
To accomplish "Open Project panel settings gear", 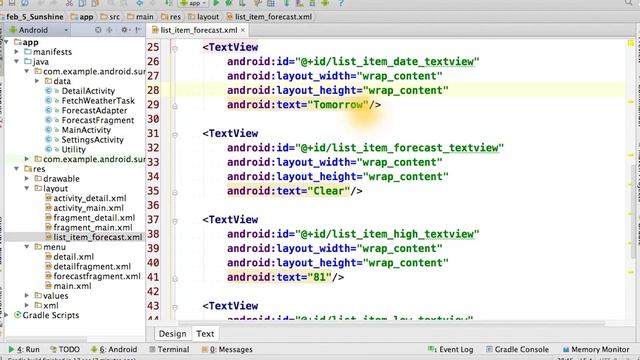I will pos(124,30).
